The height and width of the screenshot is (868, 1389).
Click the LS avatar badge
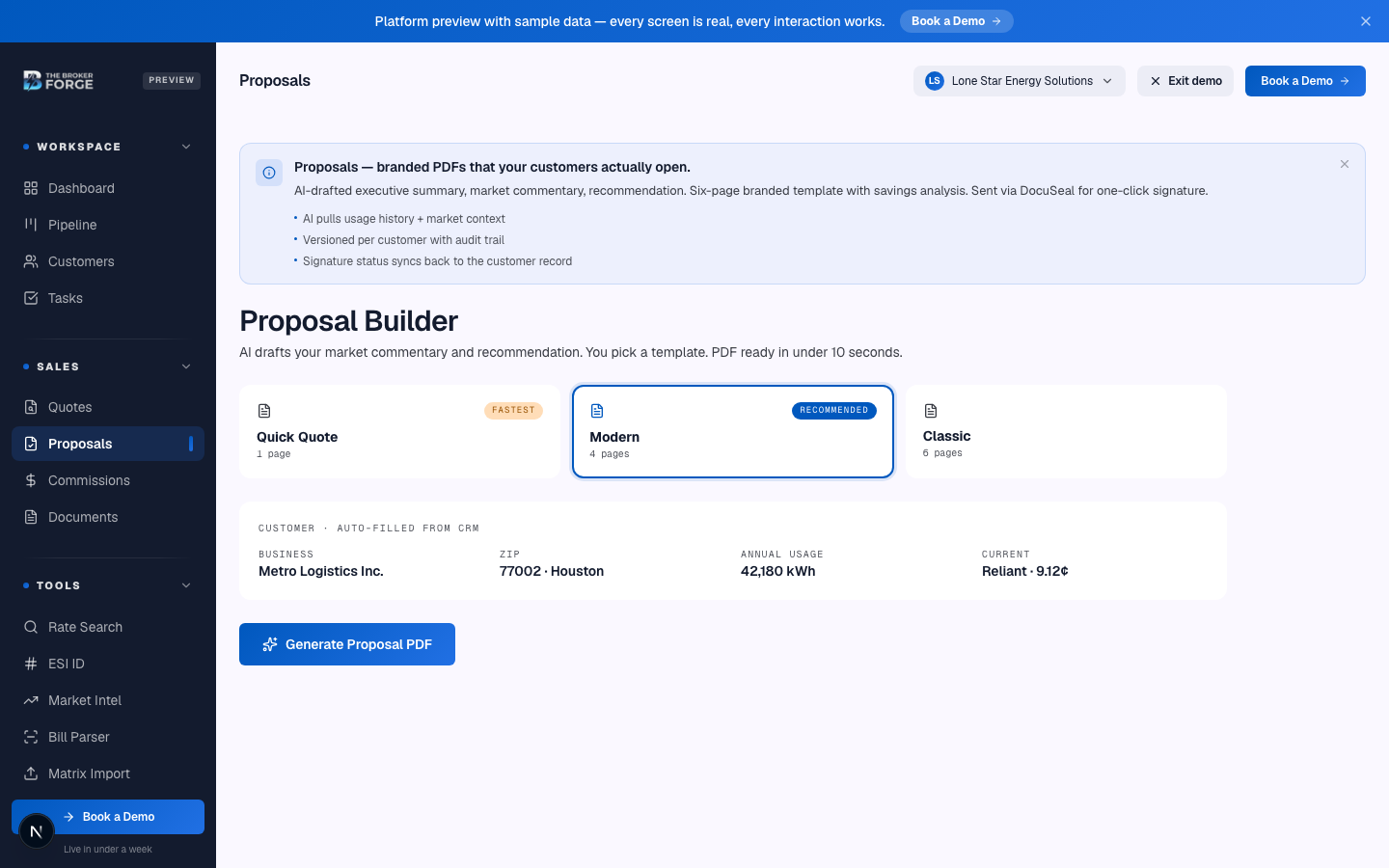pyautogui.click(x=934, y=81)
